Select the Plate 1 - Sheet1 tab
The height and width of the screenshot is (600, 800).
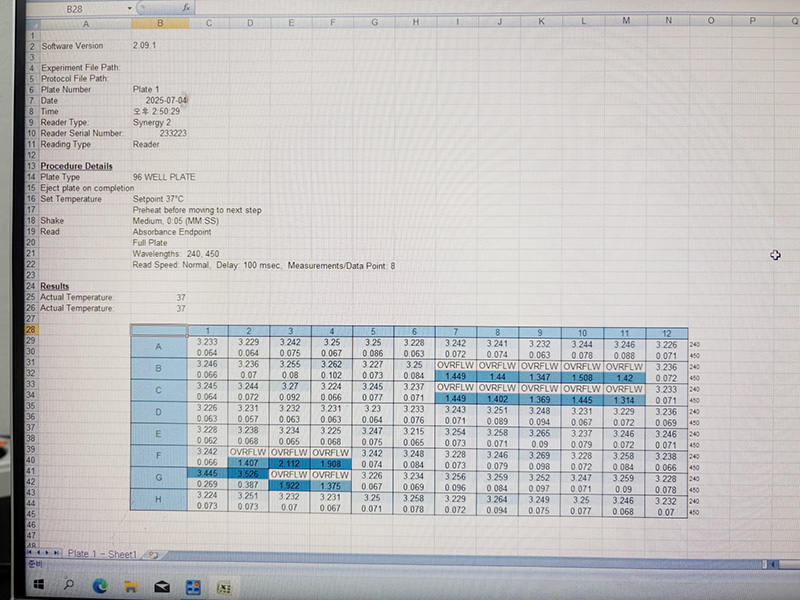click(x=102, y=553)
